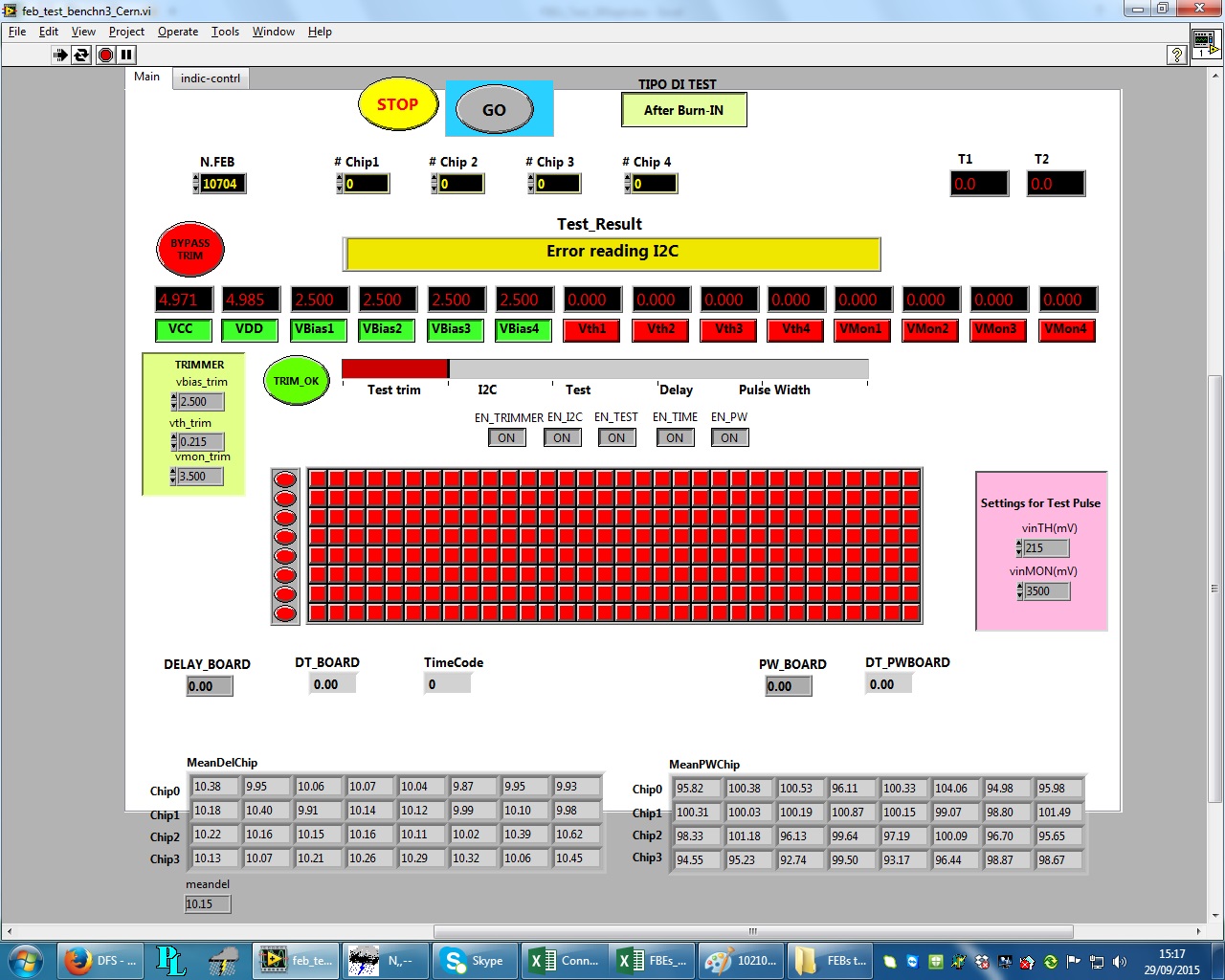Image resolution: width=1225 pixels, height=980 pixels.
Task: Switch to the indic-contrl tab
Action: pyautogui.click(x=210, y=78)
